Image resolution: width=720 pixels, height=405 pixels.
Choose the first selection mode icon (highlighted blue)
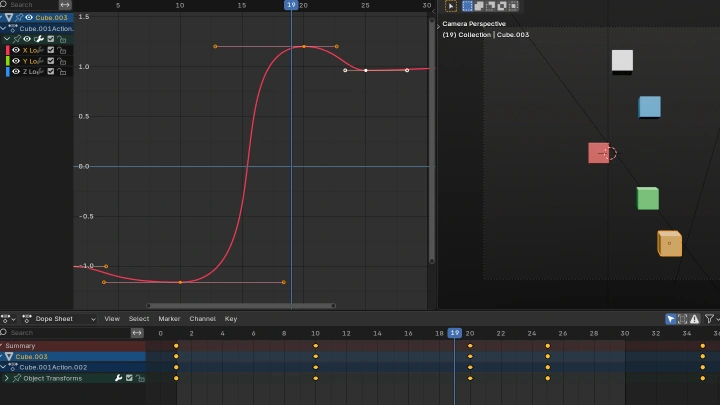tap(467, 6)
